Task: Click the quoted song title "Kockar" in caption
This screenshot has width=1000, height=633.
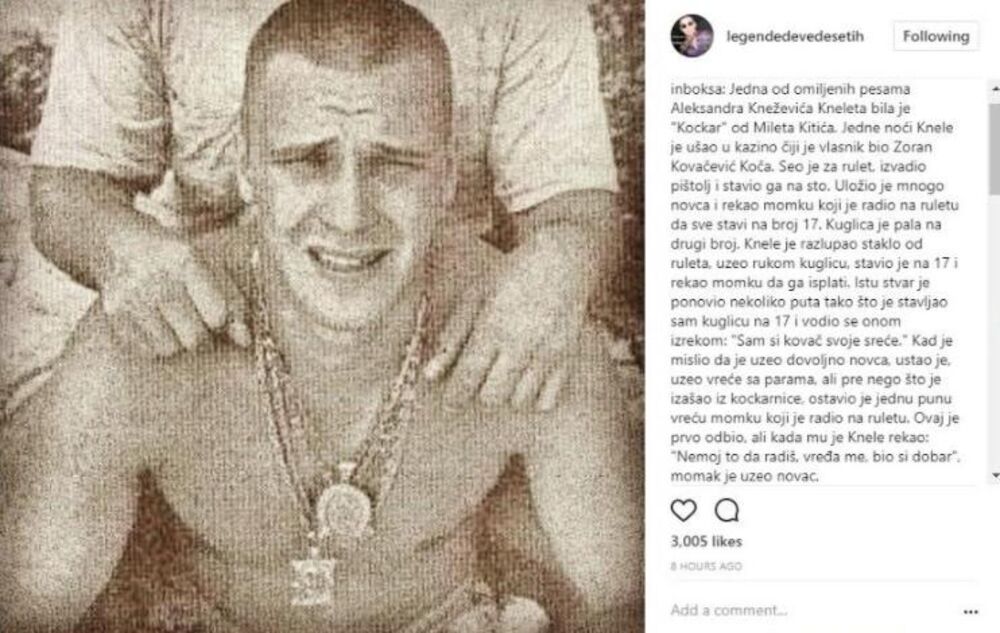Action: pos(699,127)
